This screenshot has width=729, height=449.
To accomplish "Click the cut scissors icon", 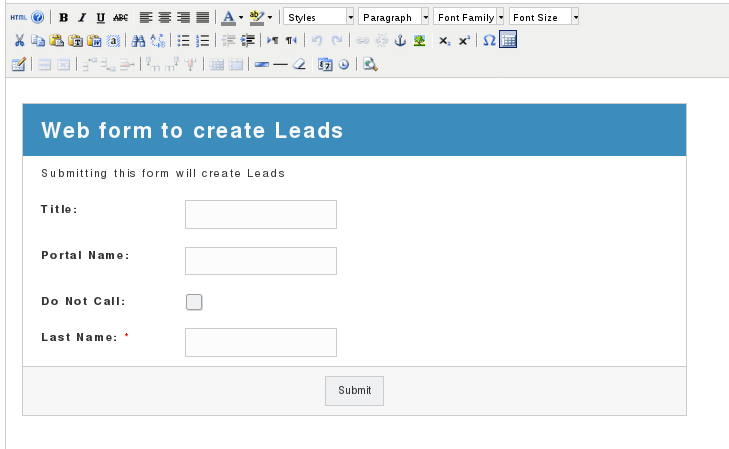I will click(x=19, y=41).
